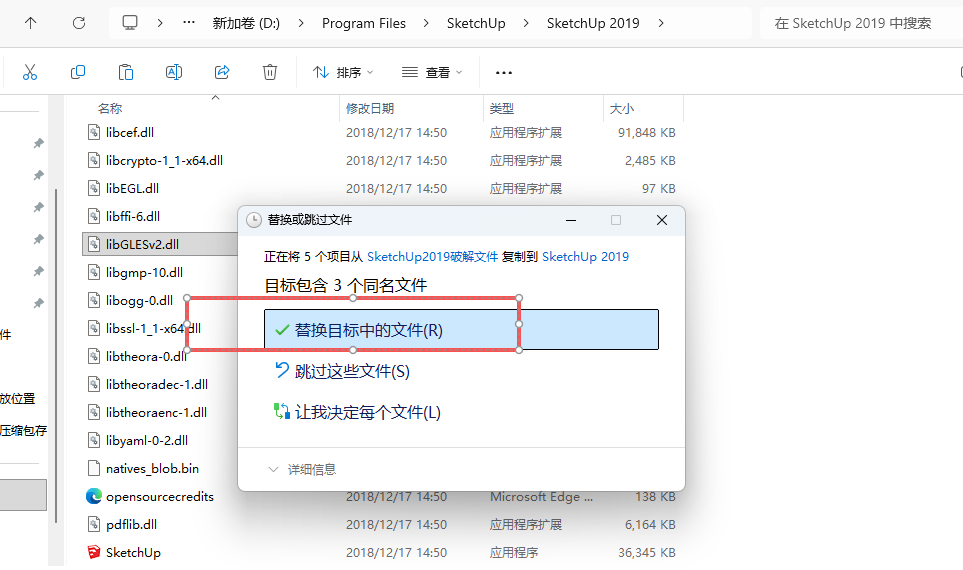The image size is (963, 570).
Task: Go to SketchUp folder in breadcrumb
Action: pos(476,23)
